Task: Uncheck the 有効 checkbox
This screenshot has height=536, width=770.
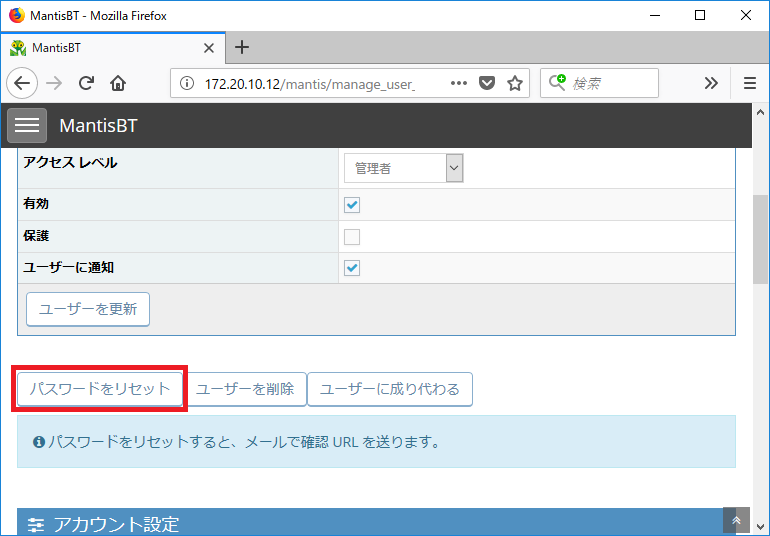Action: click(352, 204)
